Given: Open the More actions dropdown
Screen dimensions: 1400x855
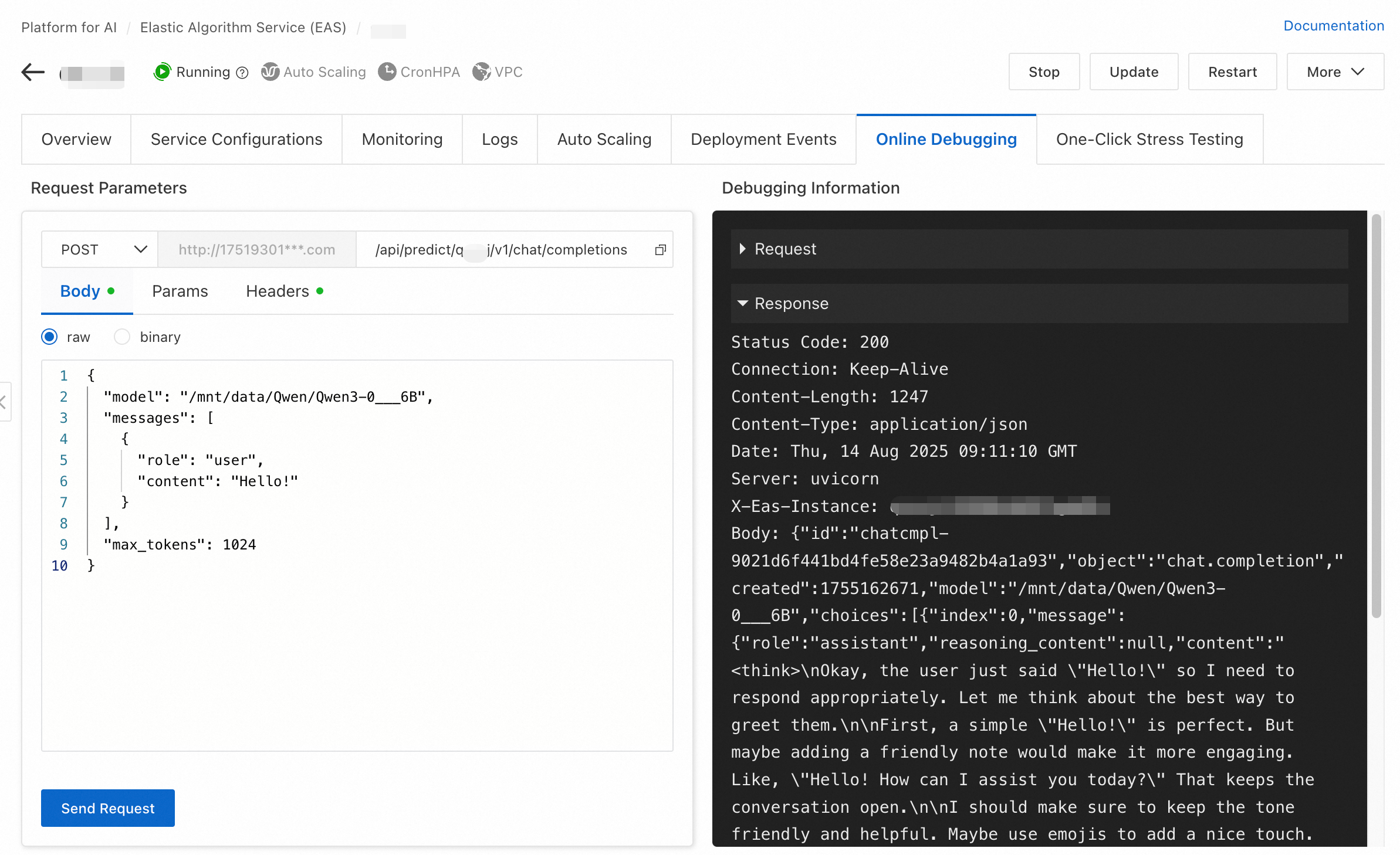Looking at the screenshot, I should (1334, 72).
